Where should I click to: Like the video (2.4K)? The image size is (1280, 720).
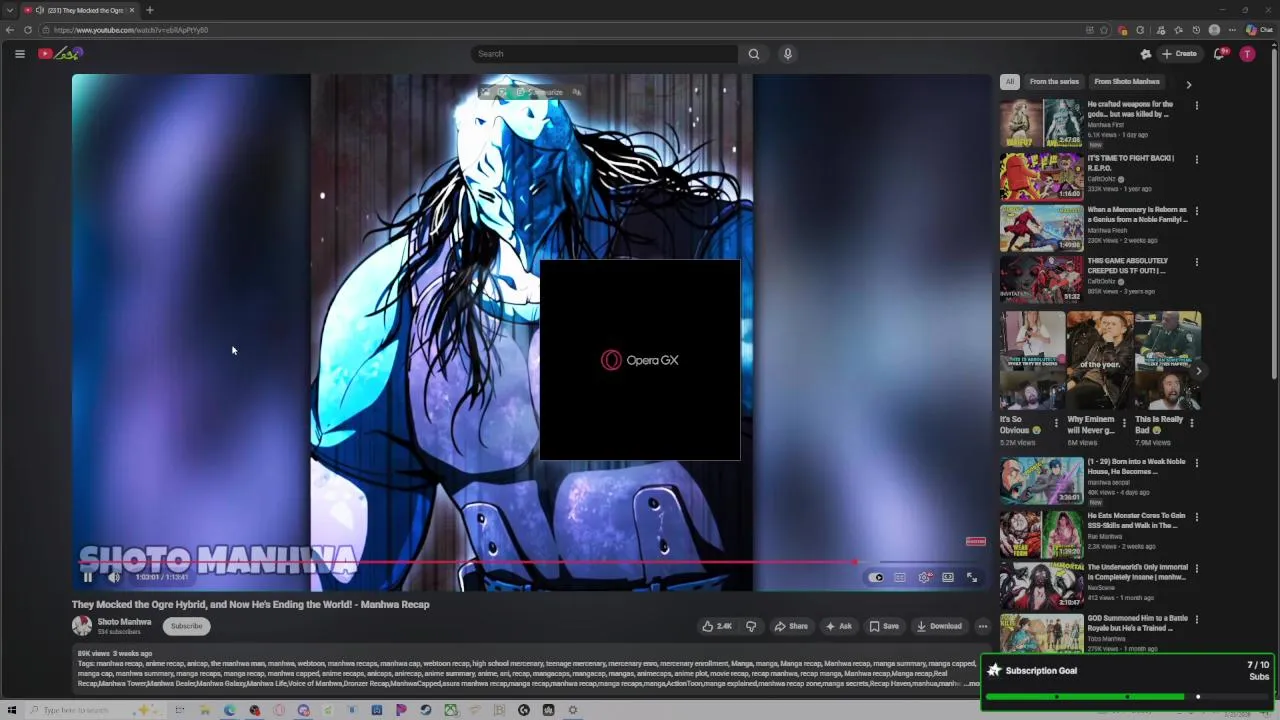point(717,626)
